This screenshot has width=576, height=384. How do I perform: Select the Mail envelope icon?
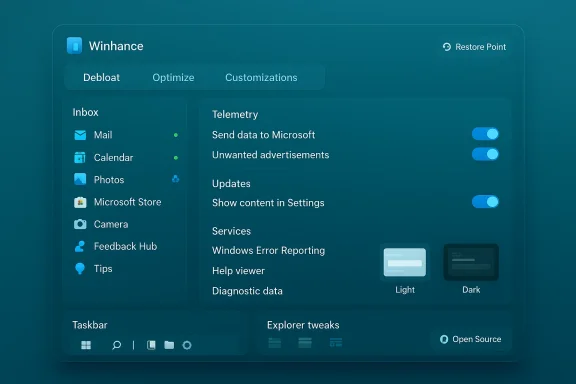80,135
